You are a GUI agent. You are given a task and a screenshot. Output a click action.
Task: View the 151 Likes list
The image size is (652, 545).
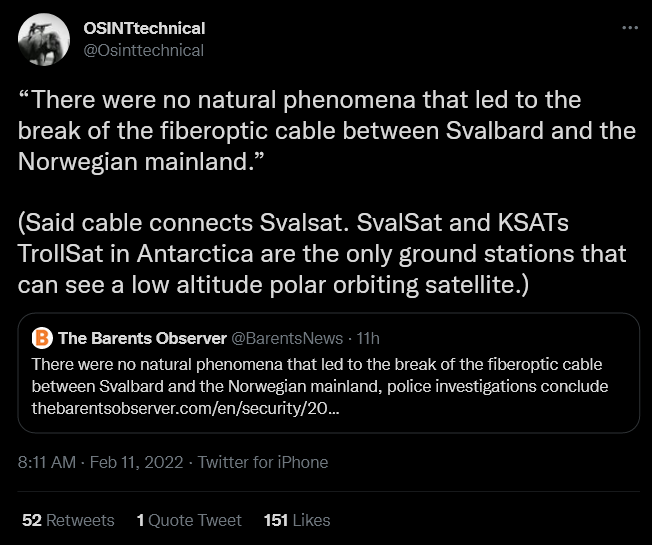click(x=297, y=520)
